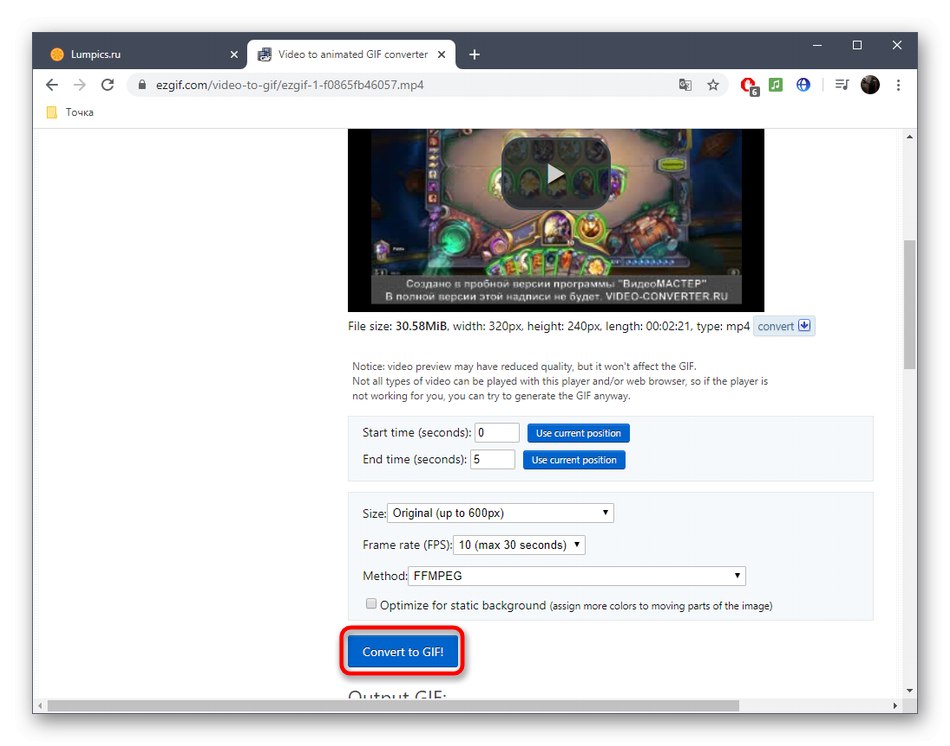Use current position for Start time

click(x=579, y=433)
